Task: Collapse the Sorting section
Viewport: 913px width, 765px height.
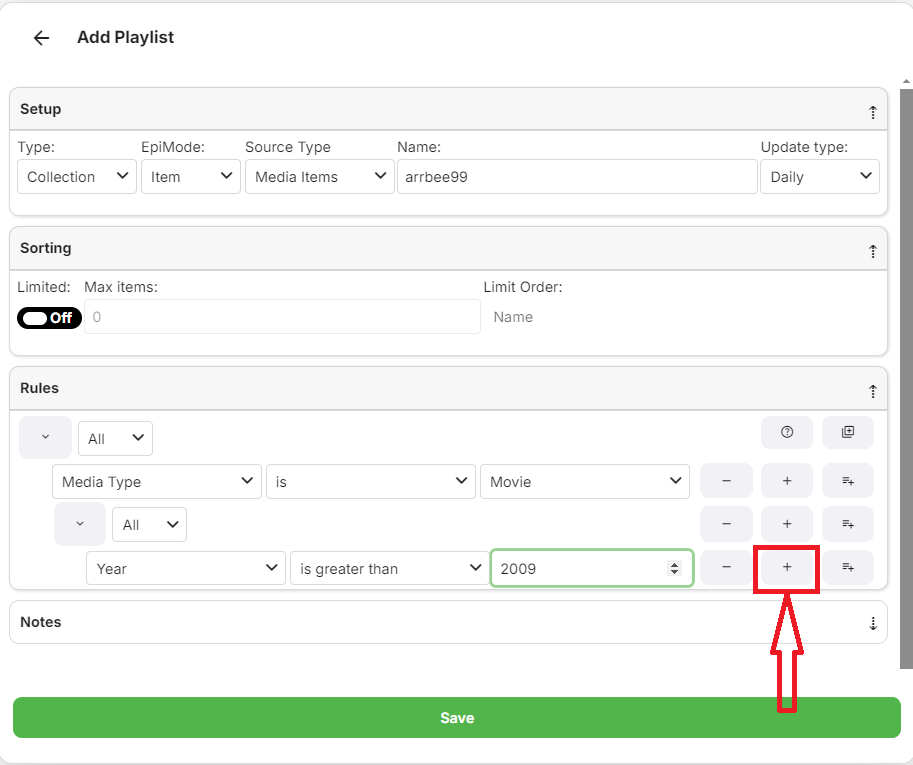Action: (x=872, y=250)
